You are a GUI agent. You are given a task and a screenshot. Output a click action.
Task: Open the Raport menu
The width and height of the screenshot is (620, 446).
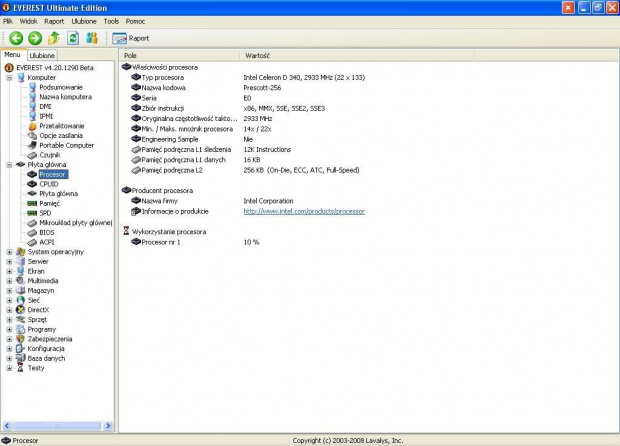(x=54, y=21)
